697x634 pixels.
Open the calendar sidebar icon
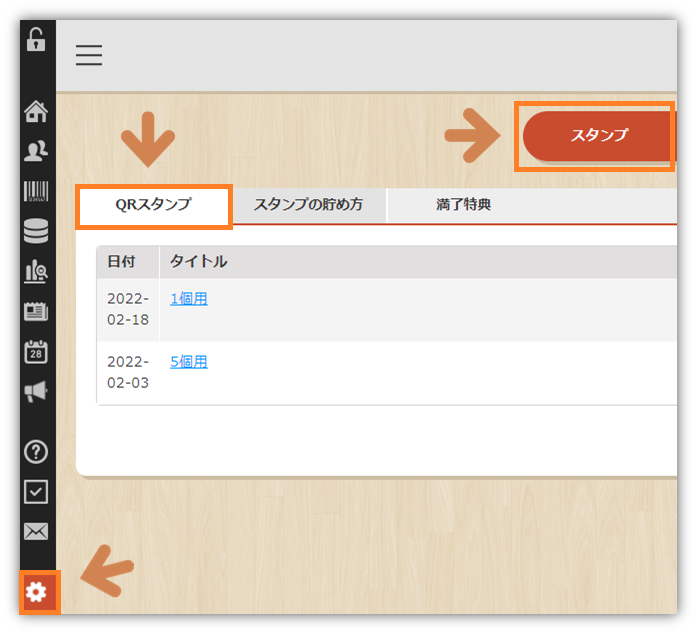coord(36,352)
